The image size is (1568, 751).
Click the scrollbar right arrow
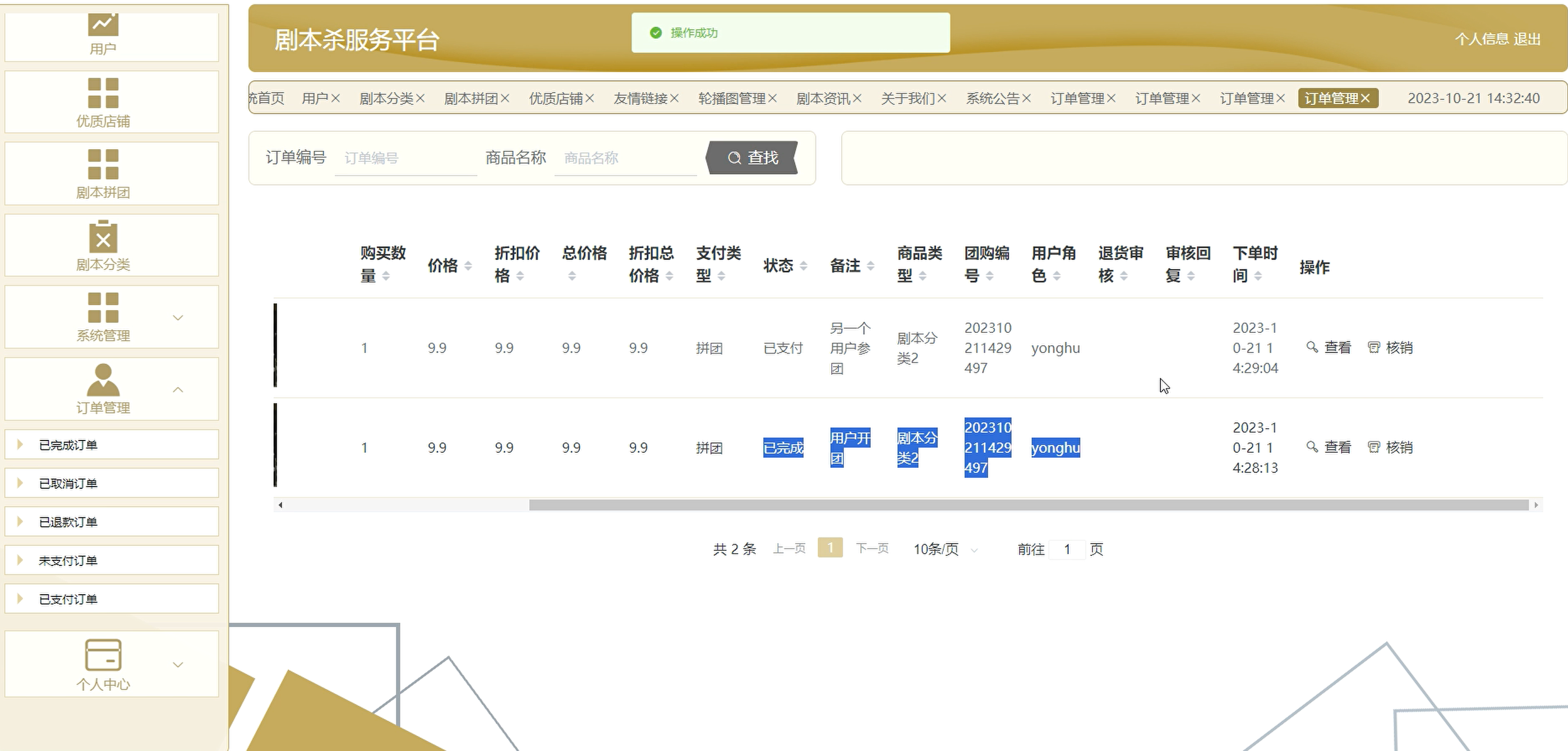1535,506
